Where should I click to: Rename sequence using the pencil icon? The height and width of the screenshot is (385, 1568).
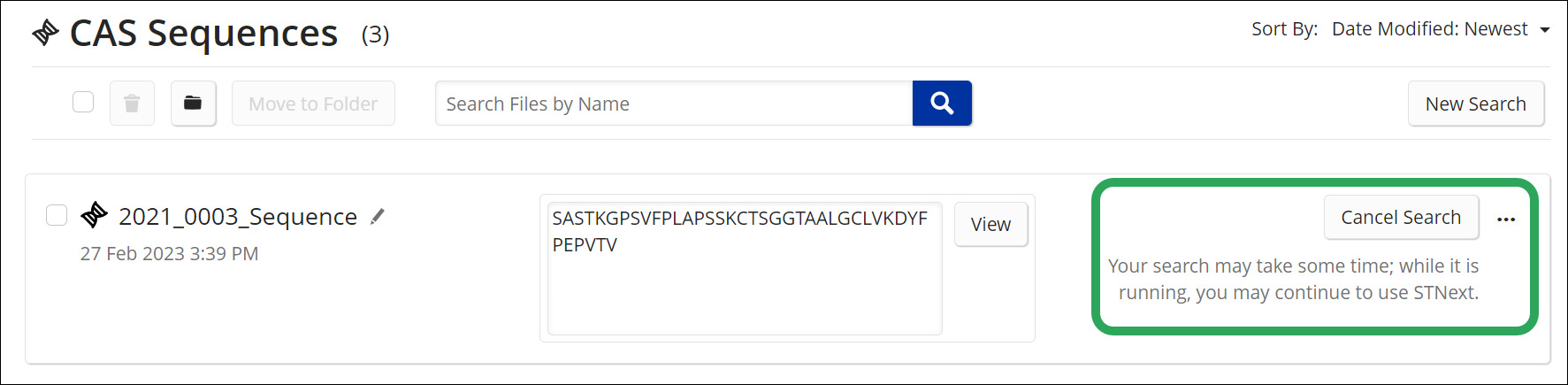pyautogui.click(x=378, y=217)
